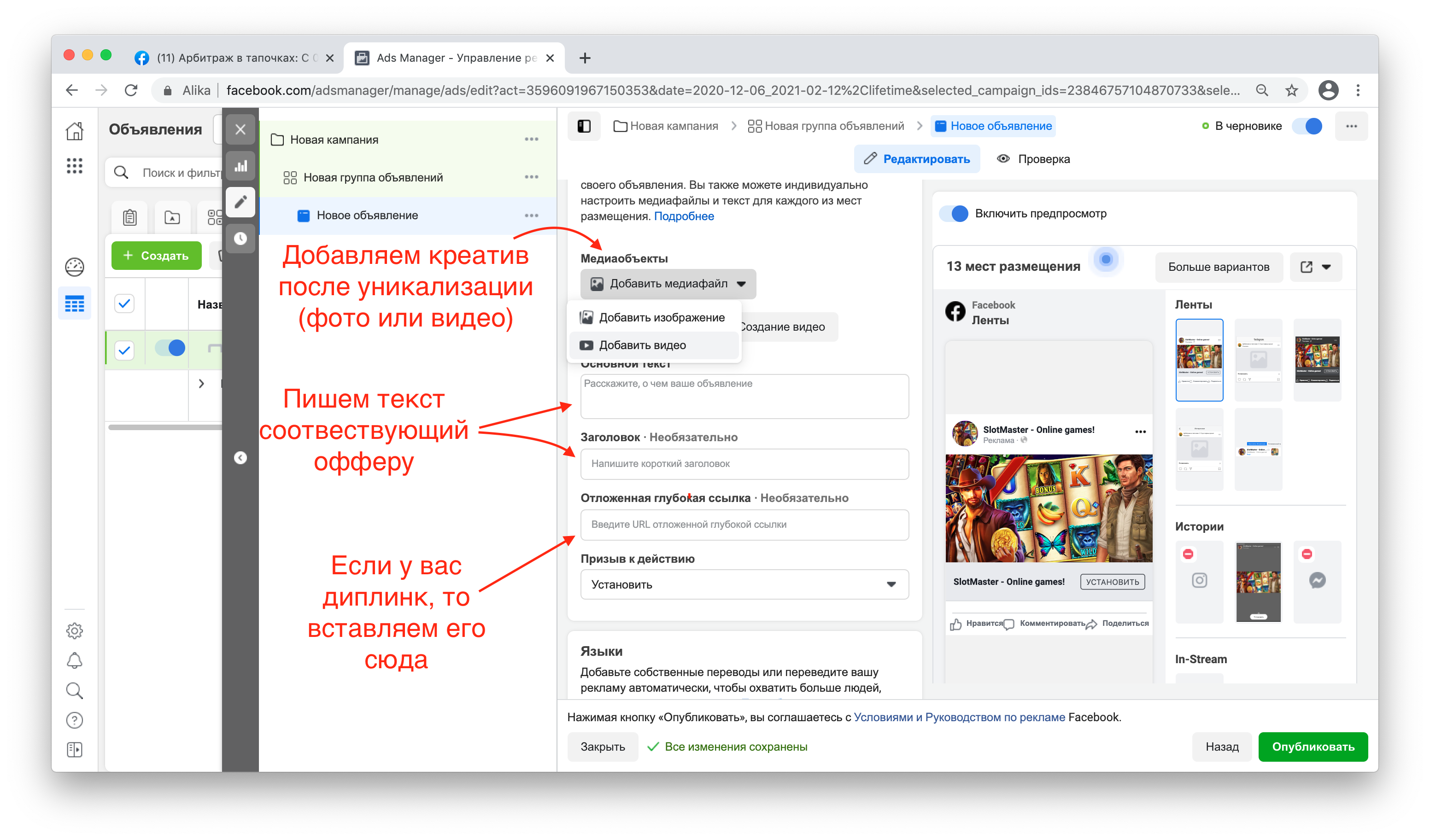Click the Основной текст input field
Viewport: 1430px width, 840px height.
click(x=744, y=397)
